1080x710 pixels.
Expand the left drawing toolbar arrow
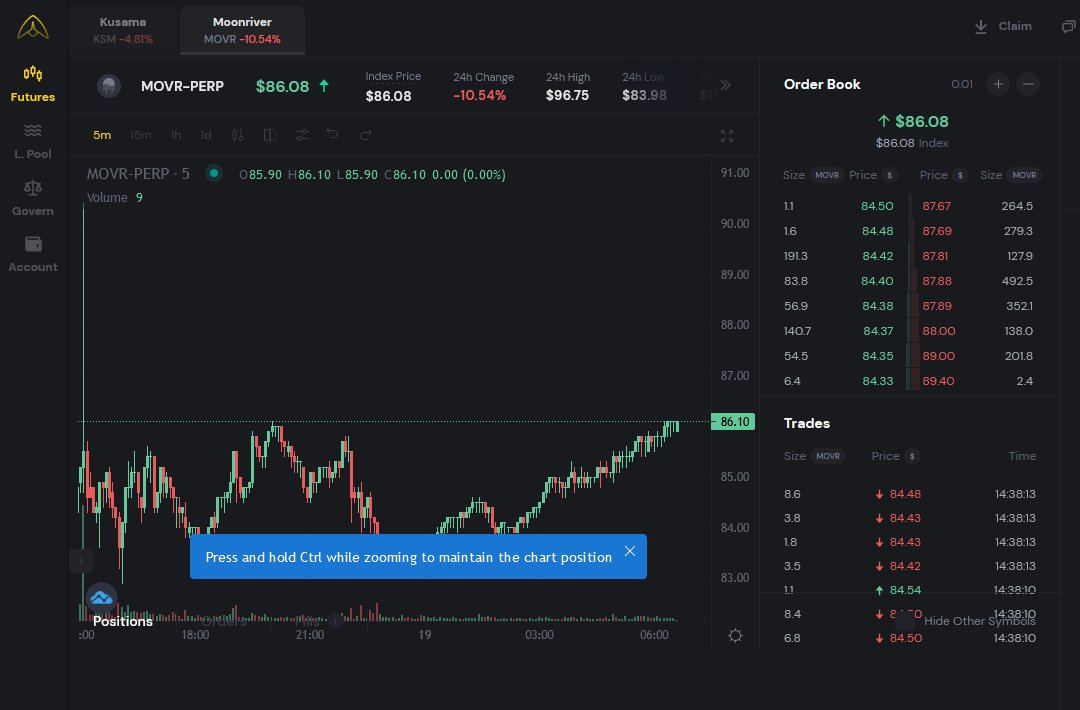click(81, 561)
